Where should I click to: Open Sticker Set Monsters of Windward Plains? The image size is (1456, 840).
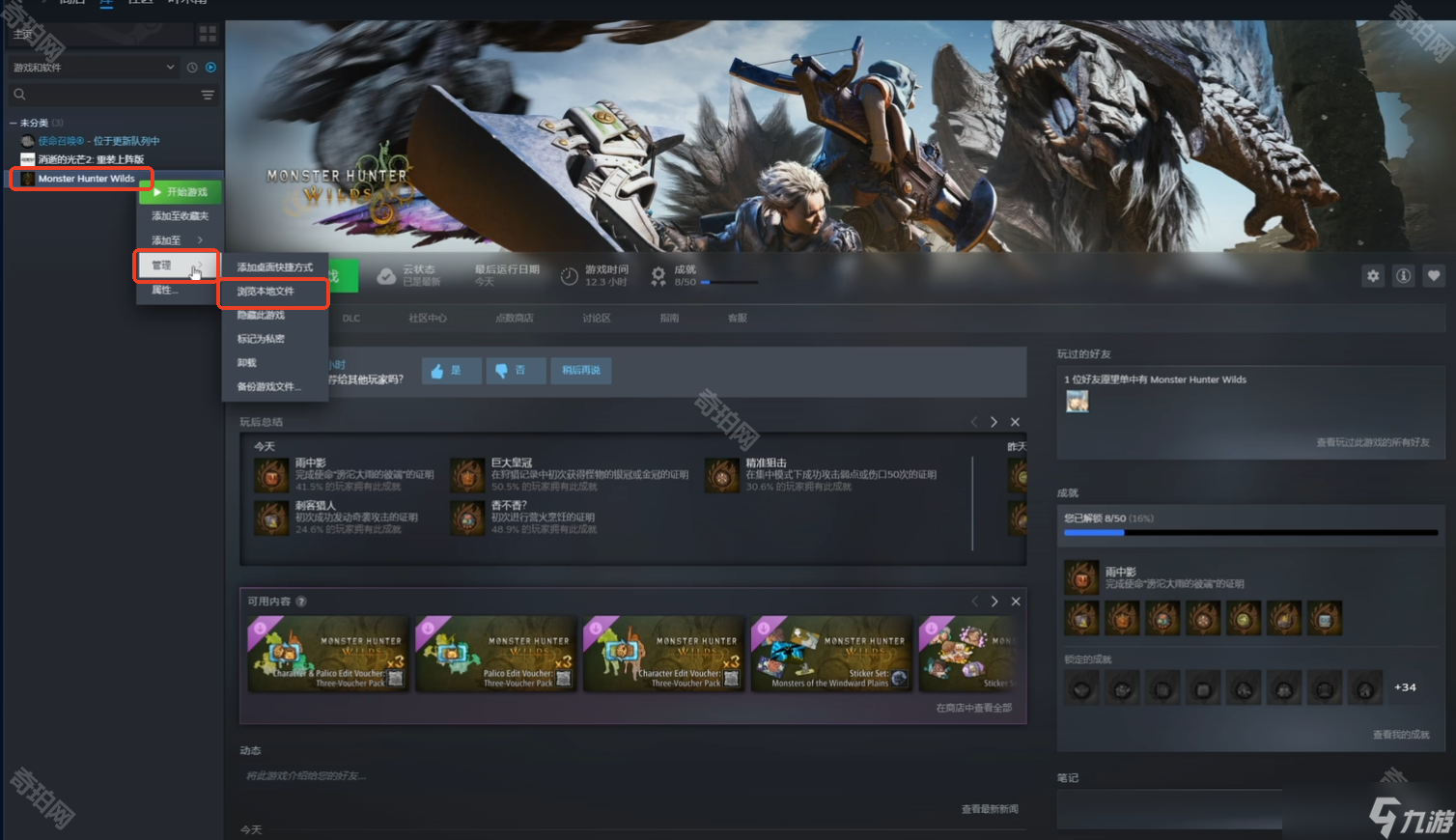pos(832,654)
